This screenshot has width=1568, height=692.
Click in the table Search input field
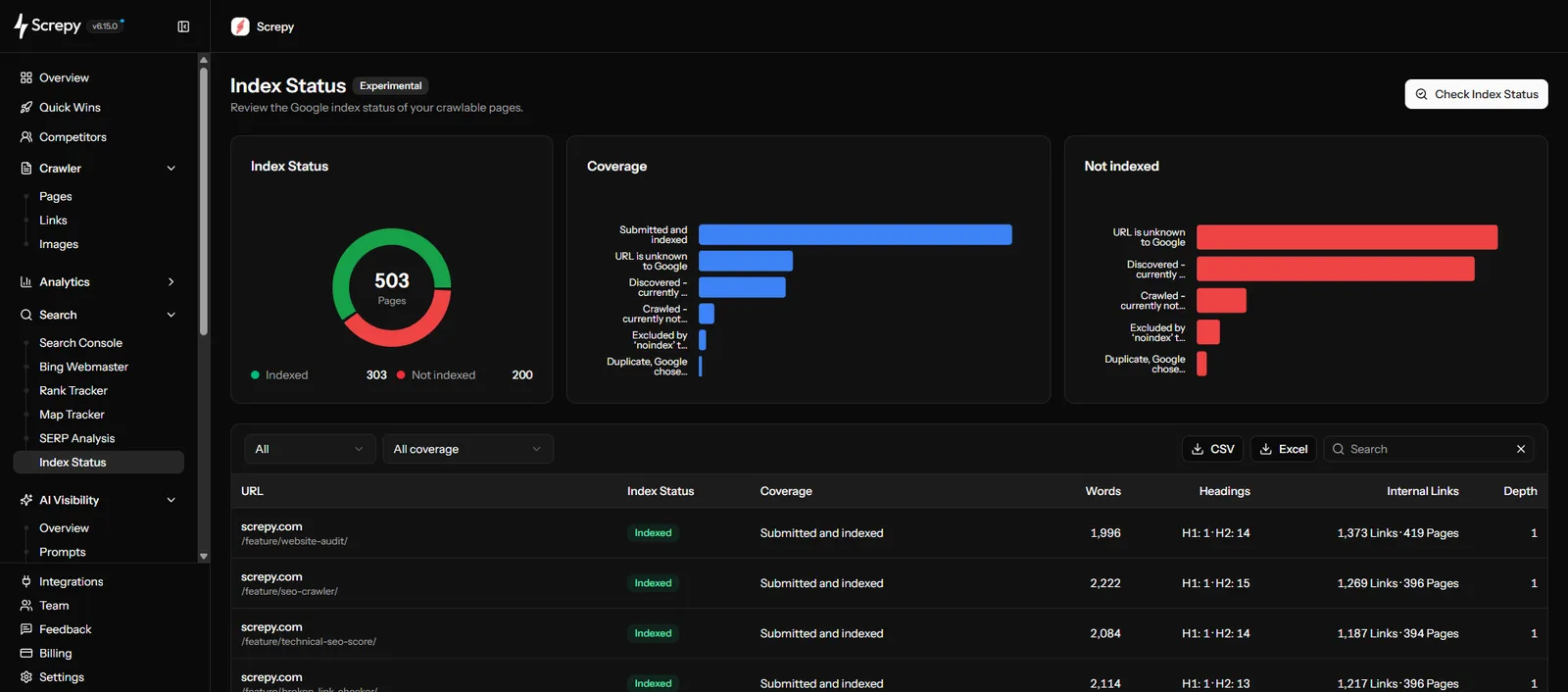click(1429, 449)
